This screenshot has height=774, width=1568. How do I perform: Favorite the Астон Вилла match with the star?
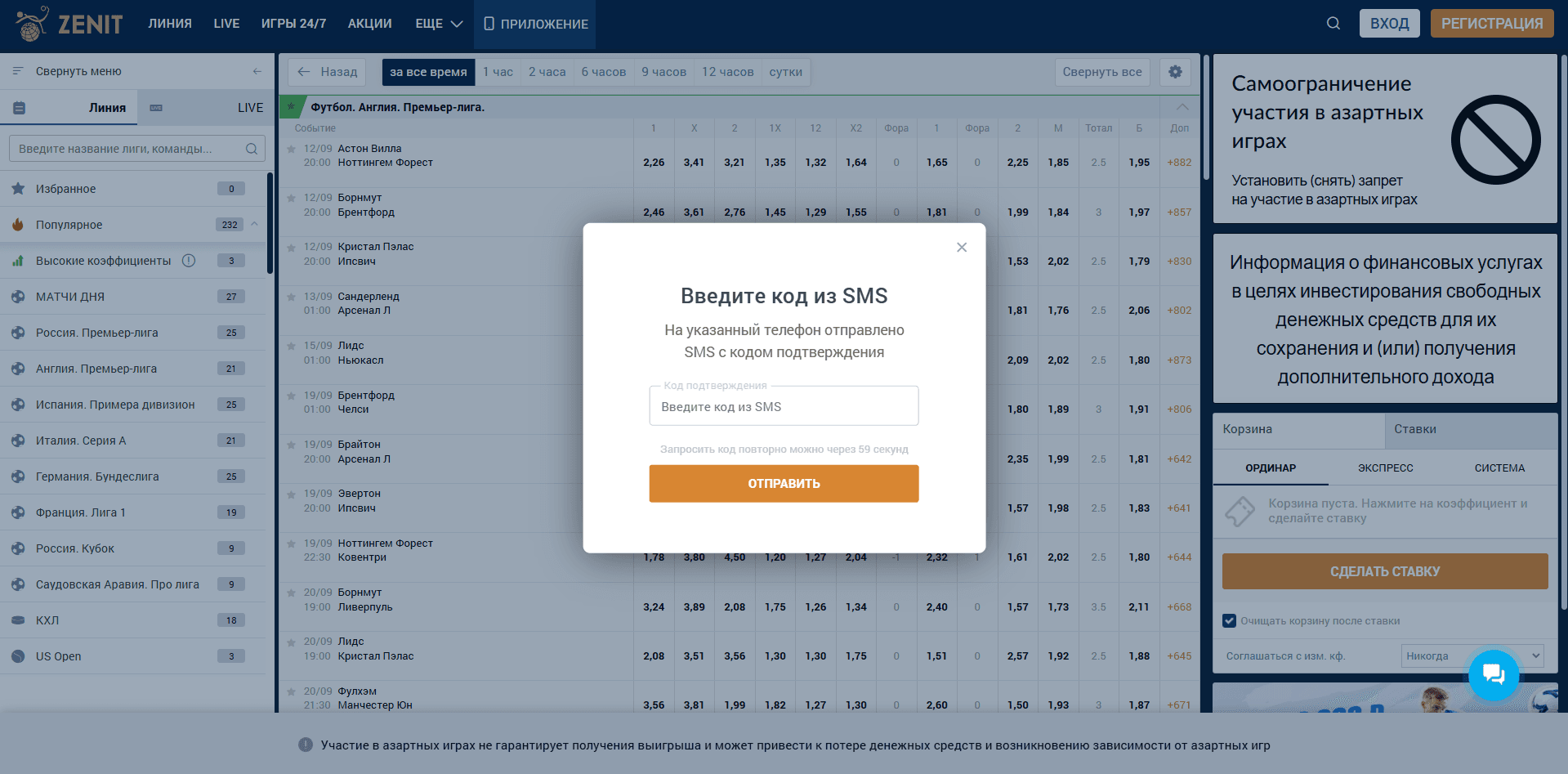[x=291, y=149]
